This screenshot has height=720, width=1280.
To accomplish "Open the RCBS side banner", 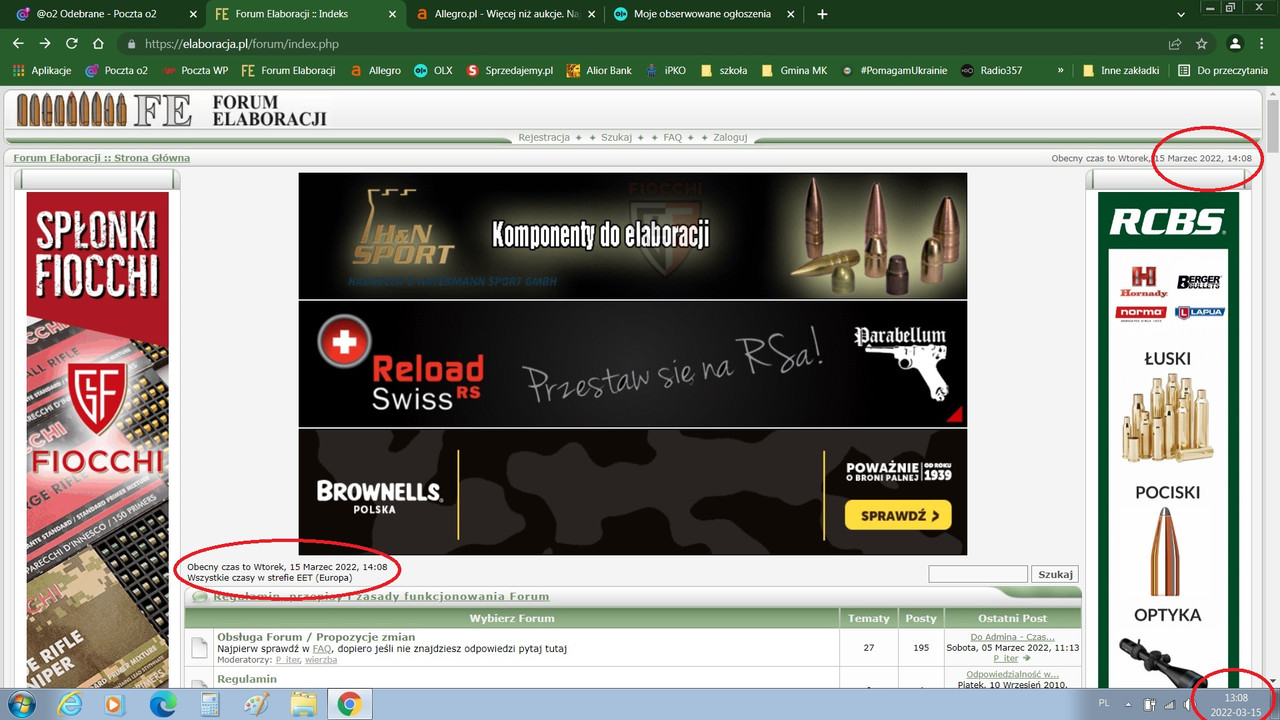I will point(1168,439).
